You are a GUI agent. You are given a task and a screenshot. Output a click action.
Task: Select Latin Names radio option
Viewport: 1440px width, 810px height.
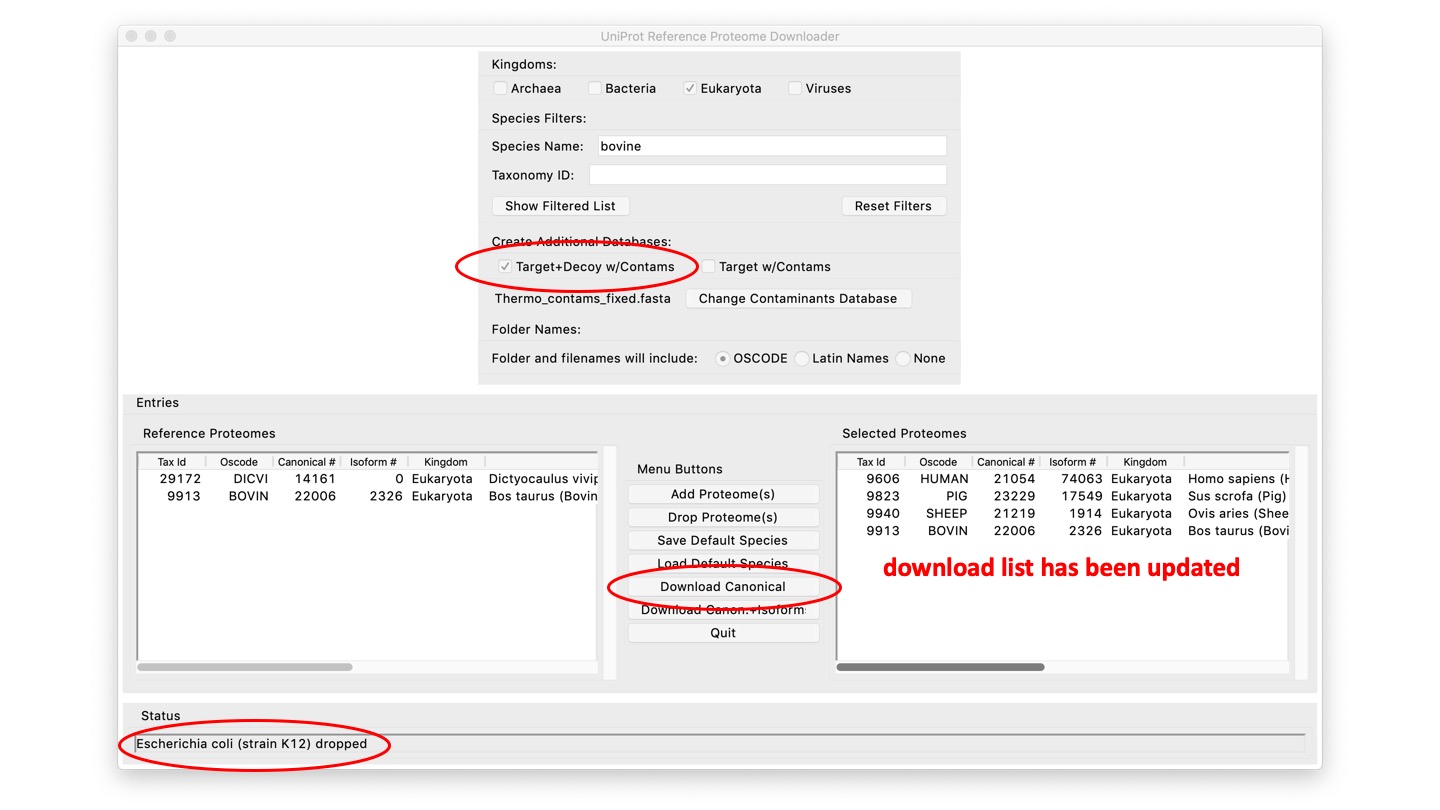coord(801,358)
